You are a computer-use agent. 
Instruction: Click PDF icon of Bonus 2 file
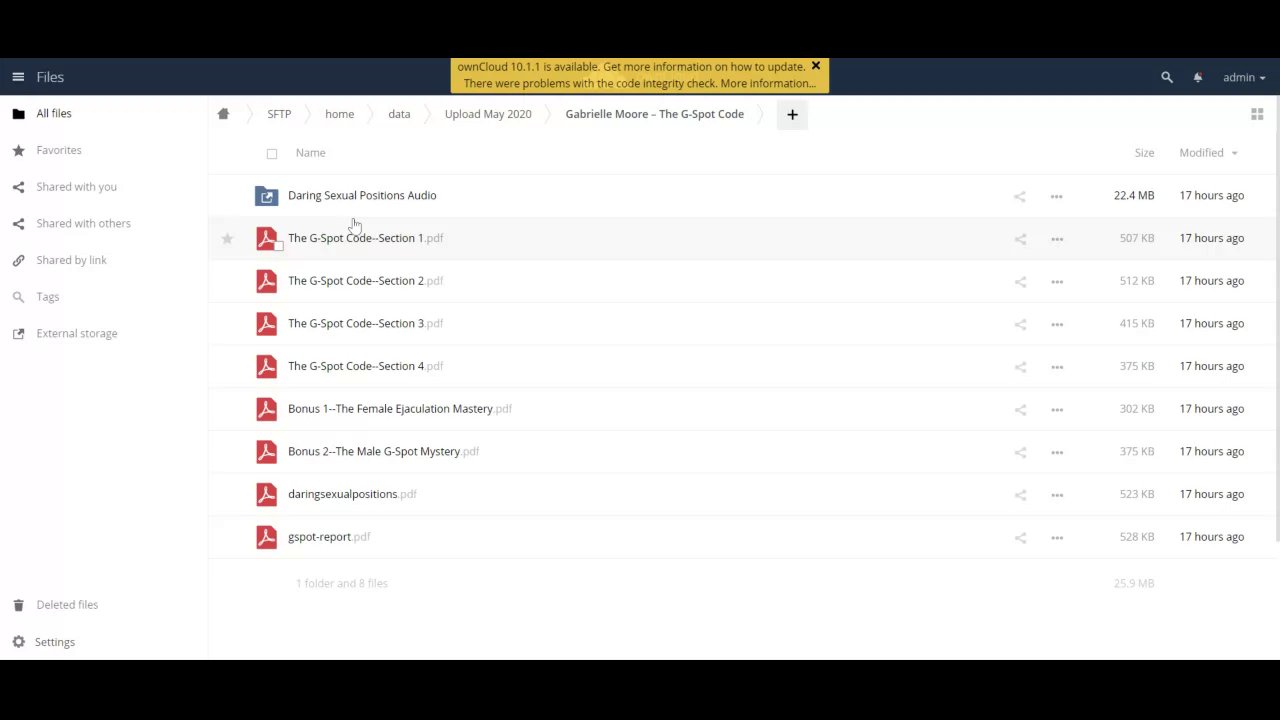266,452
